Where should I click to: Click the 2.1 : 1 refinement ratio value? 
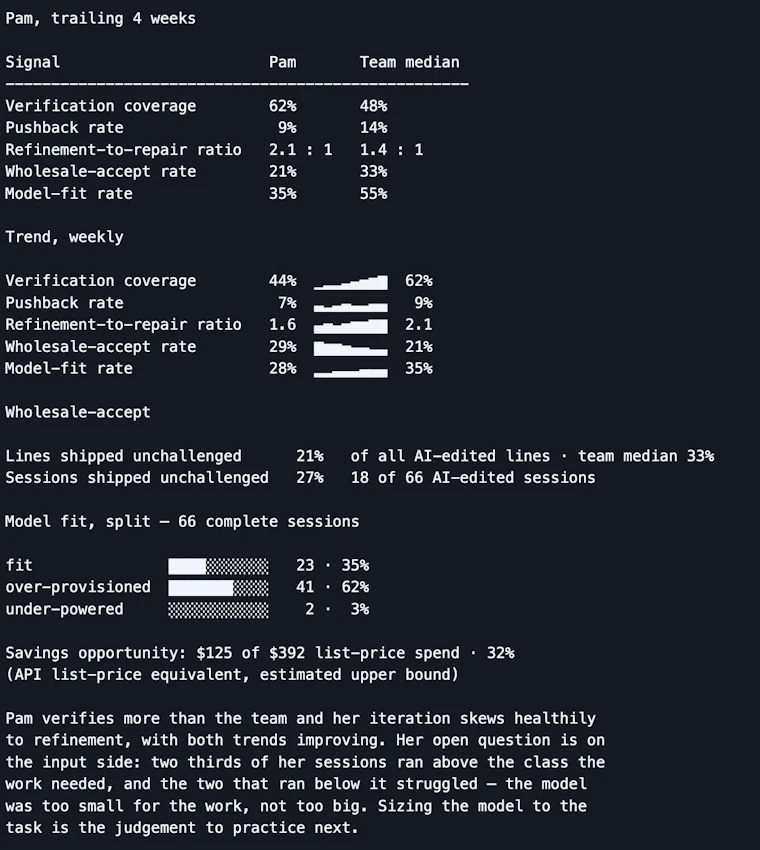[300, 150]
